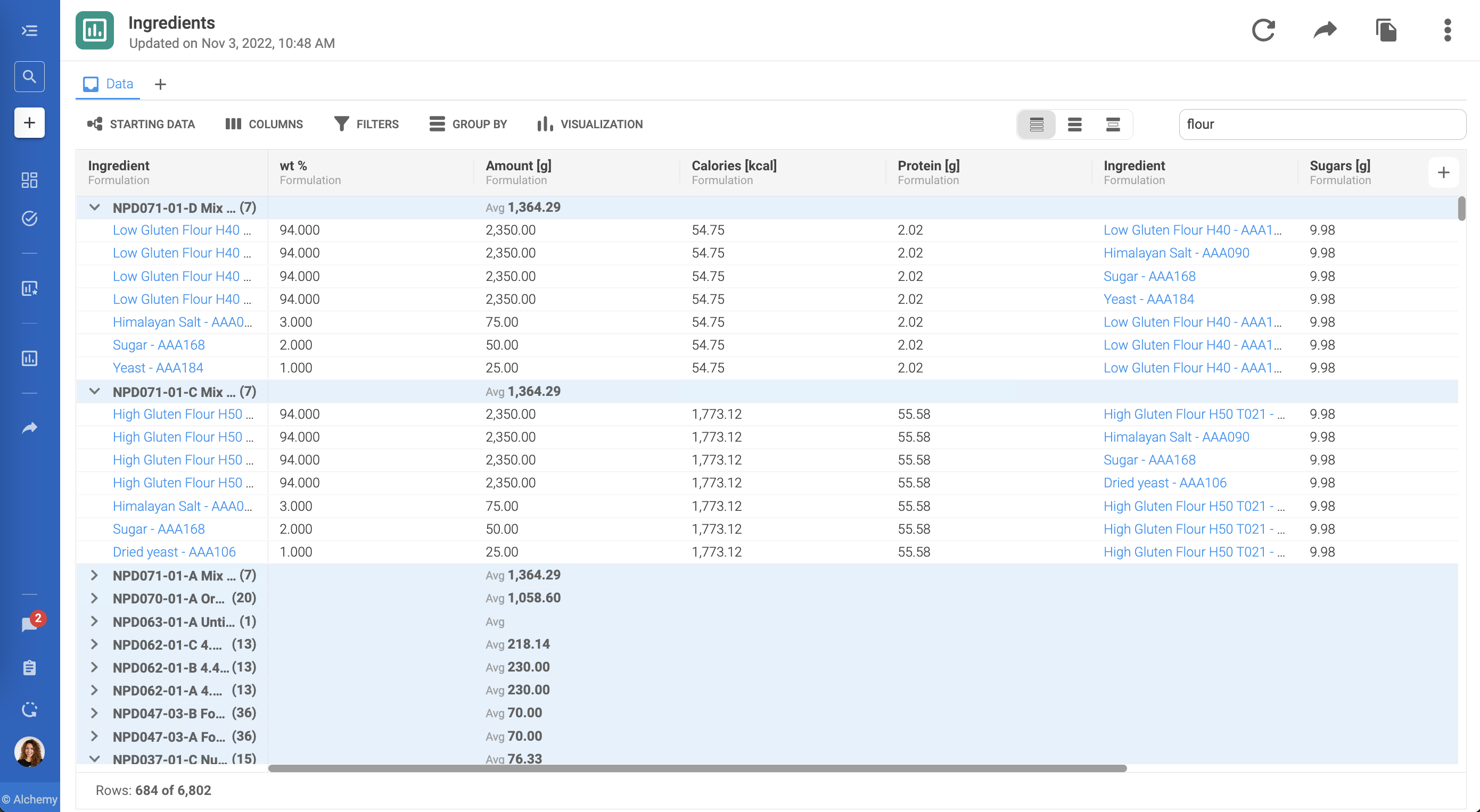Click the horizontal table scrollbar
The height and width of the screenshot is (812, 1480).
[697, 768]
